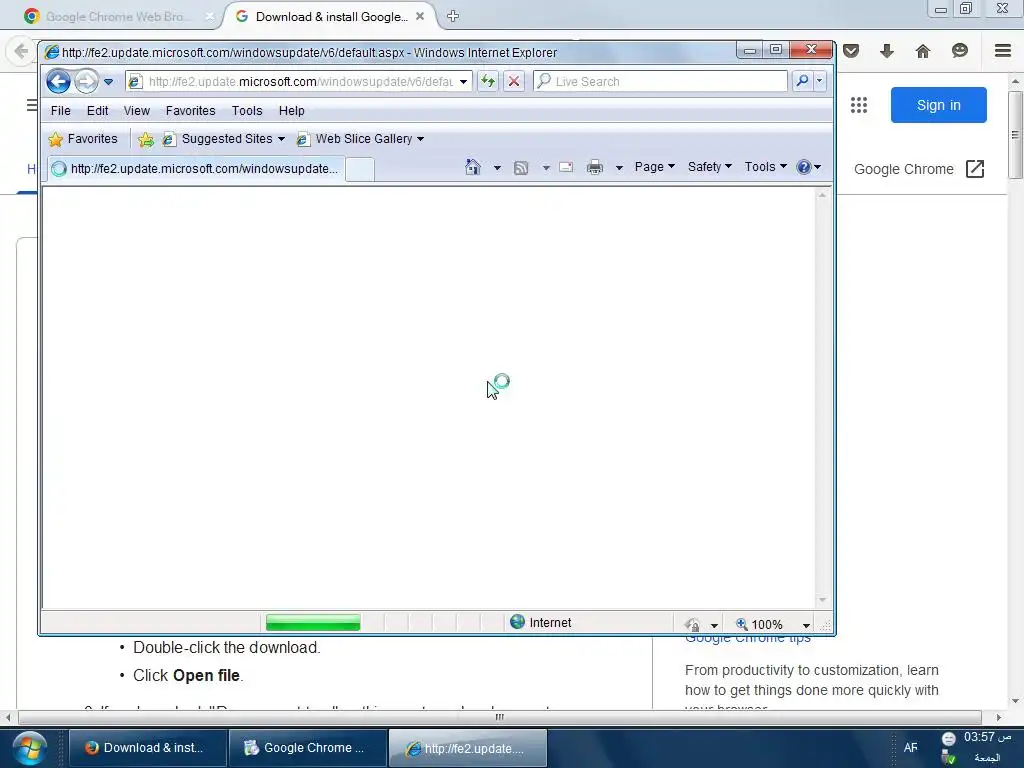This screenshot has height=768, width=1024.
Task: Open the Edit menu
Action: click(x=97, y=111)
